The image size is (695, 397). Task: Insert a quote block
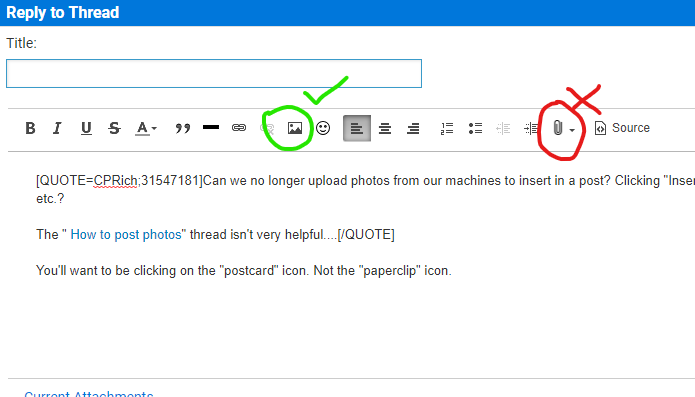point(183,128)
